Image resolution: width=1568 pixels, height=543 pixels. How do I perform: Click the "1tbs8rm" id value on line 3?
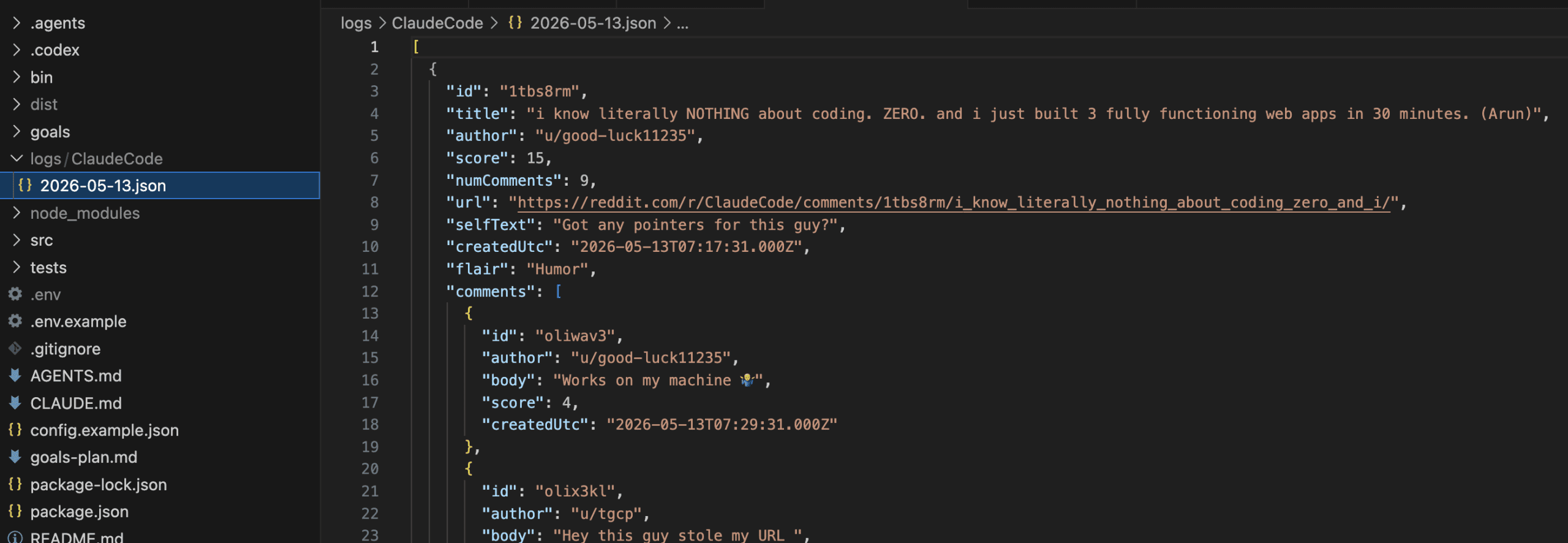(540, 91)
